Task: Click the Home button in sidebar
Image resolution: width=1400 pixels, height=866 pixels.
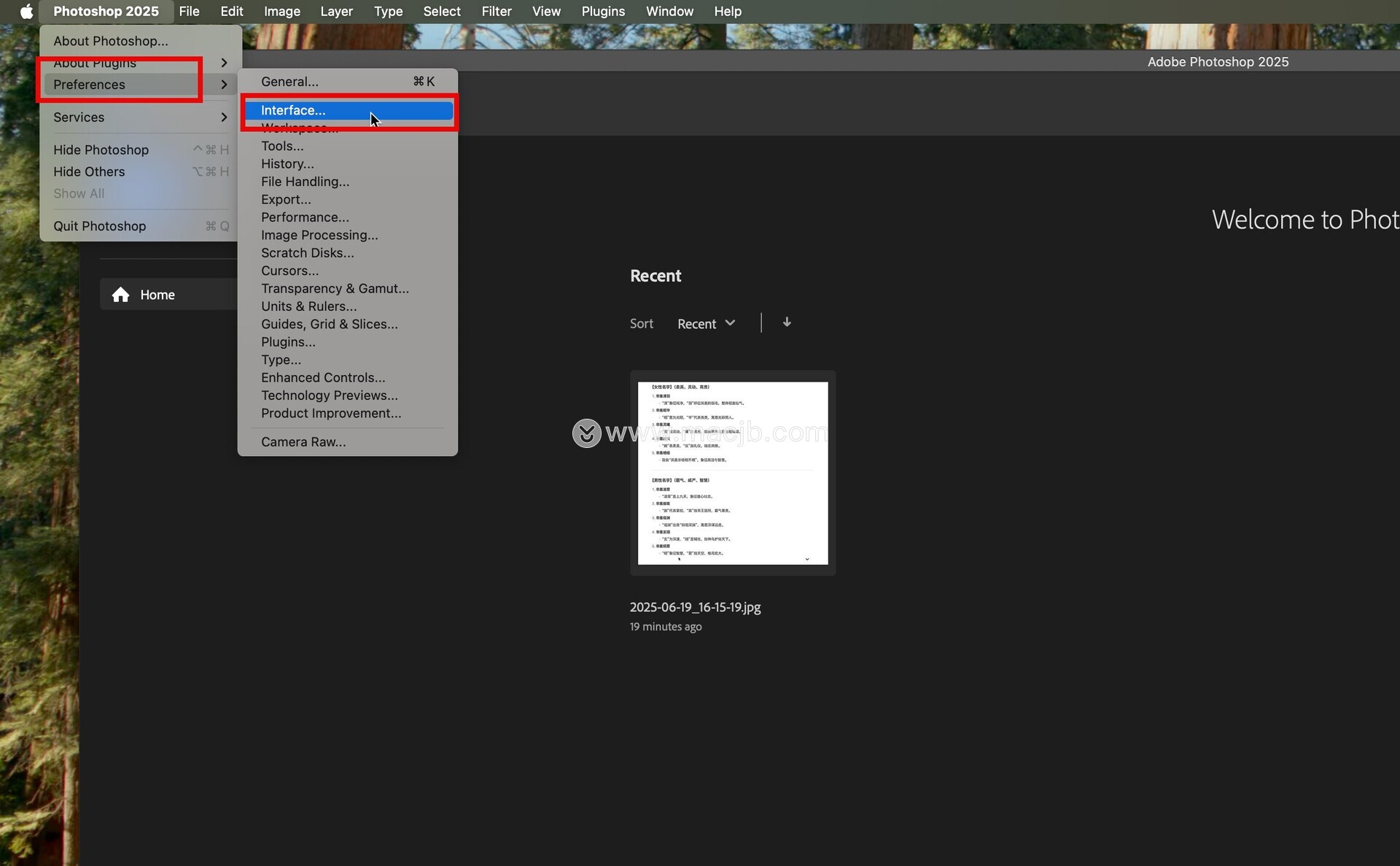Action: 168,294
